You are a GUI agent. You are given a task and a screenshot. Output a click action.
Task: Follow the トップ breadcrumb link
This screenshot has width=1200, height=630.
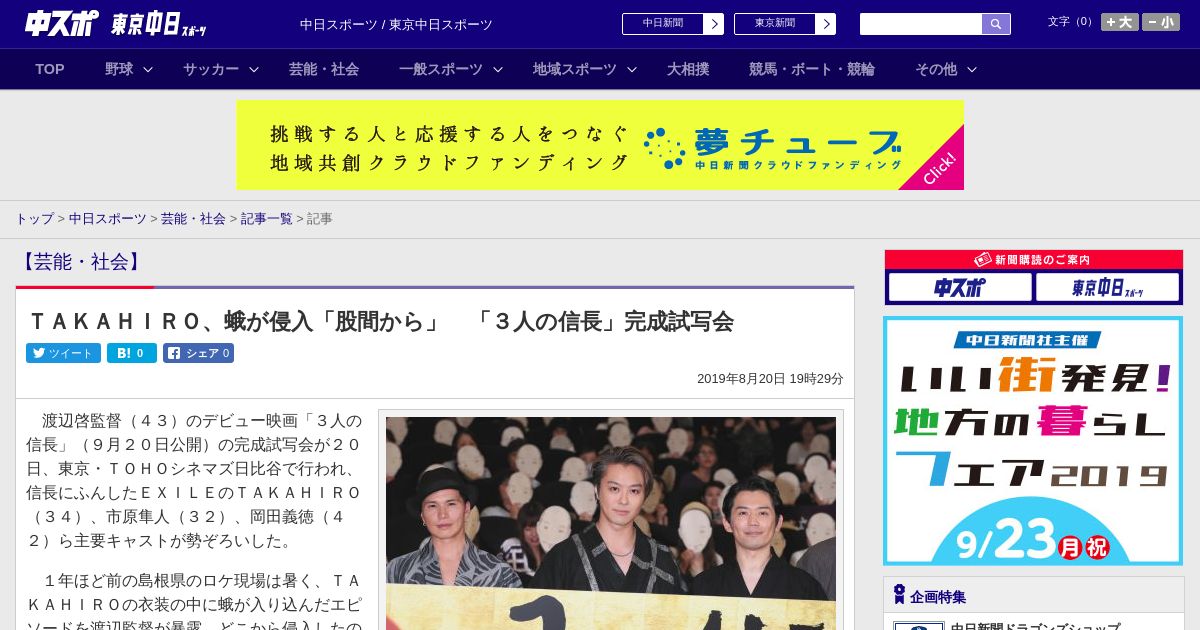click(34, 218)
